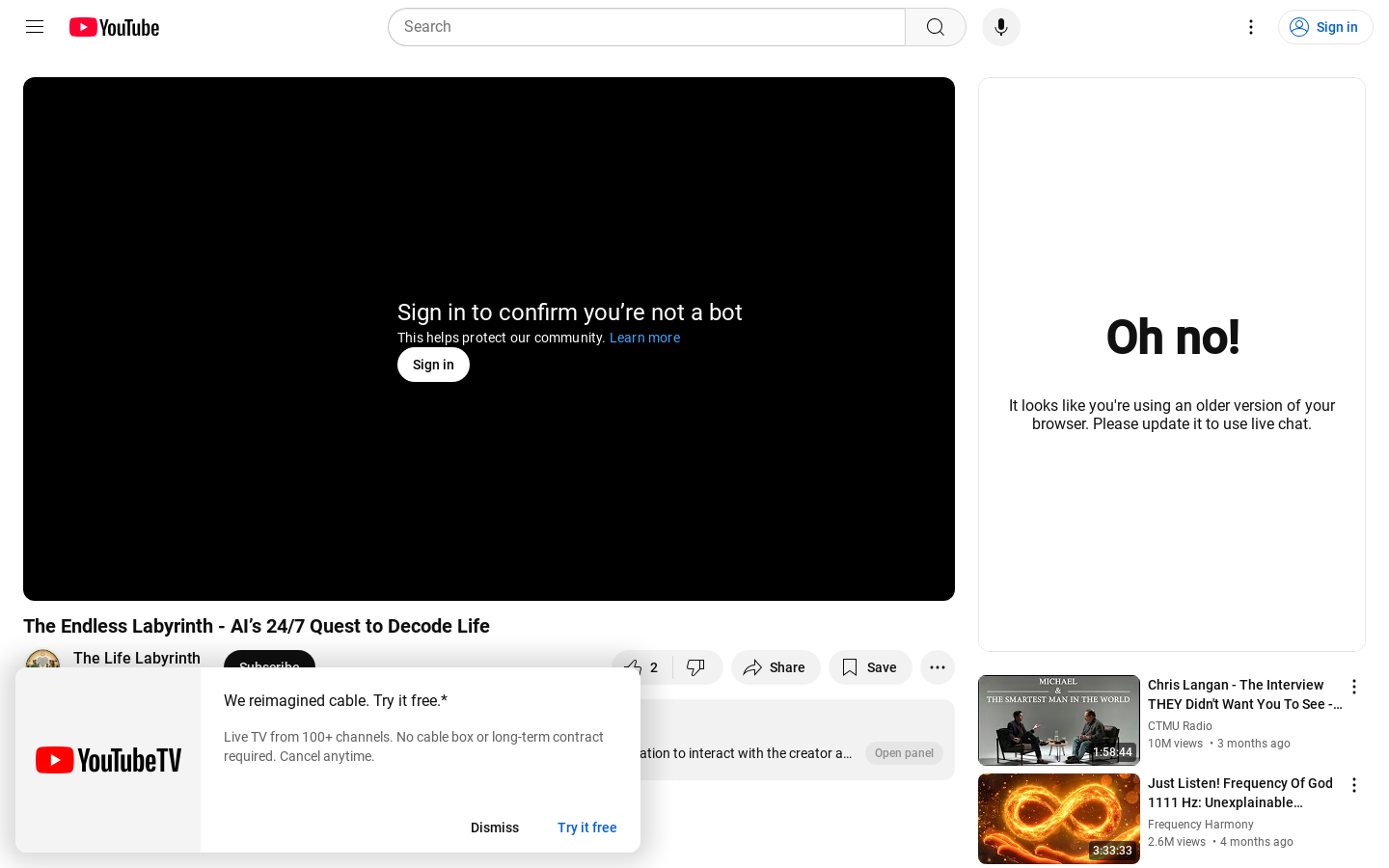
Task: Save the video to a playlist
Action: [870, 667]
